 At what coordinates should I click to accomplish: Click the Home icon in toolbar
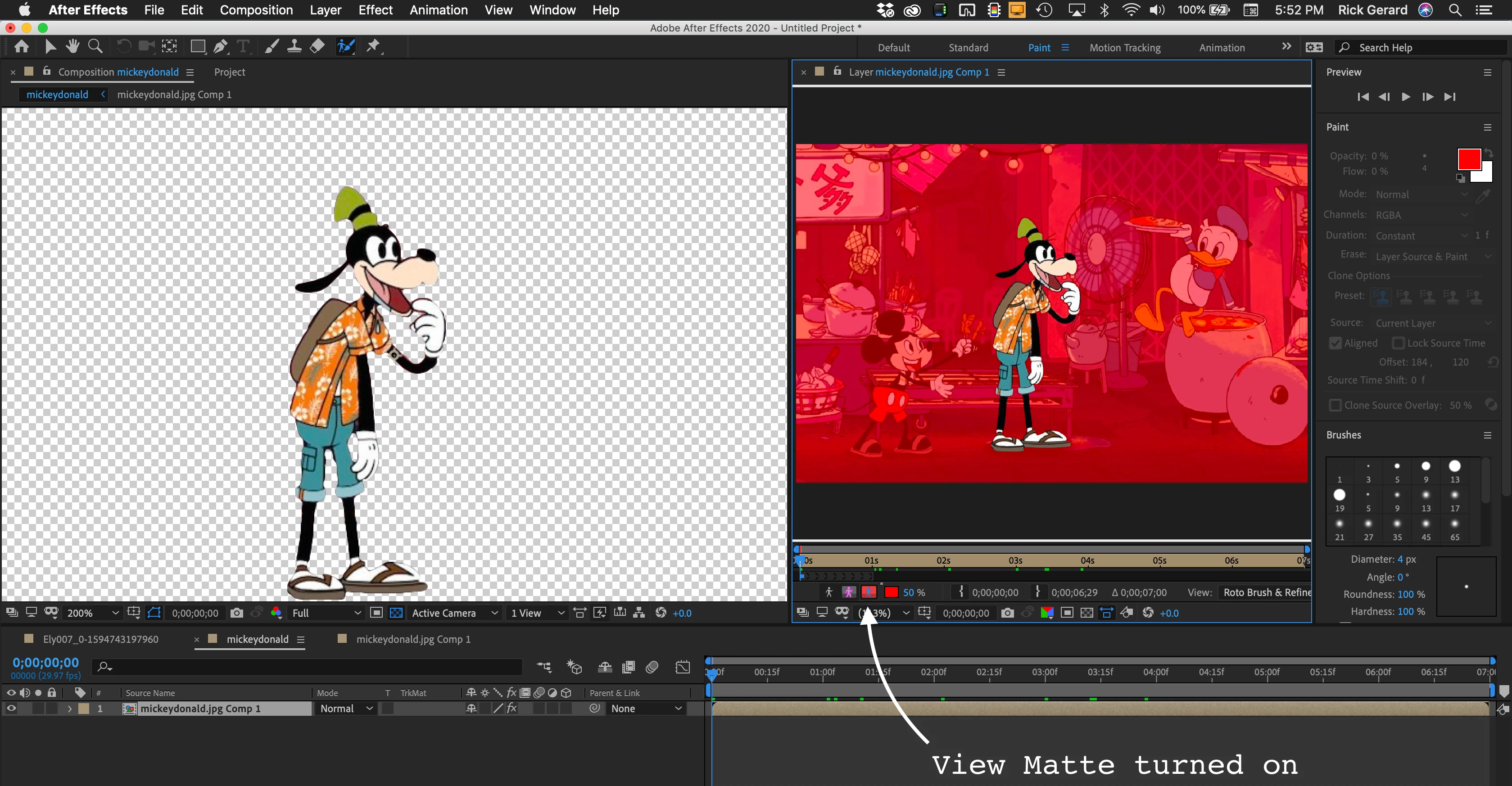22,46
